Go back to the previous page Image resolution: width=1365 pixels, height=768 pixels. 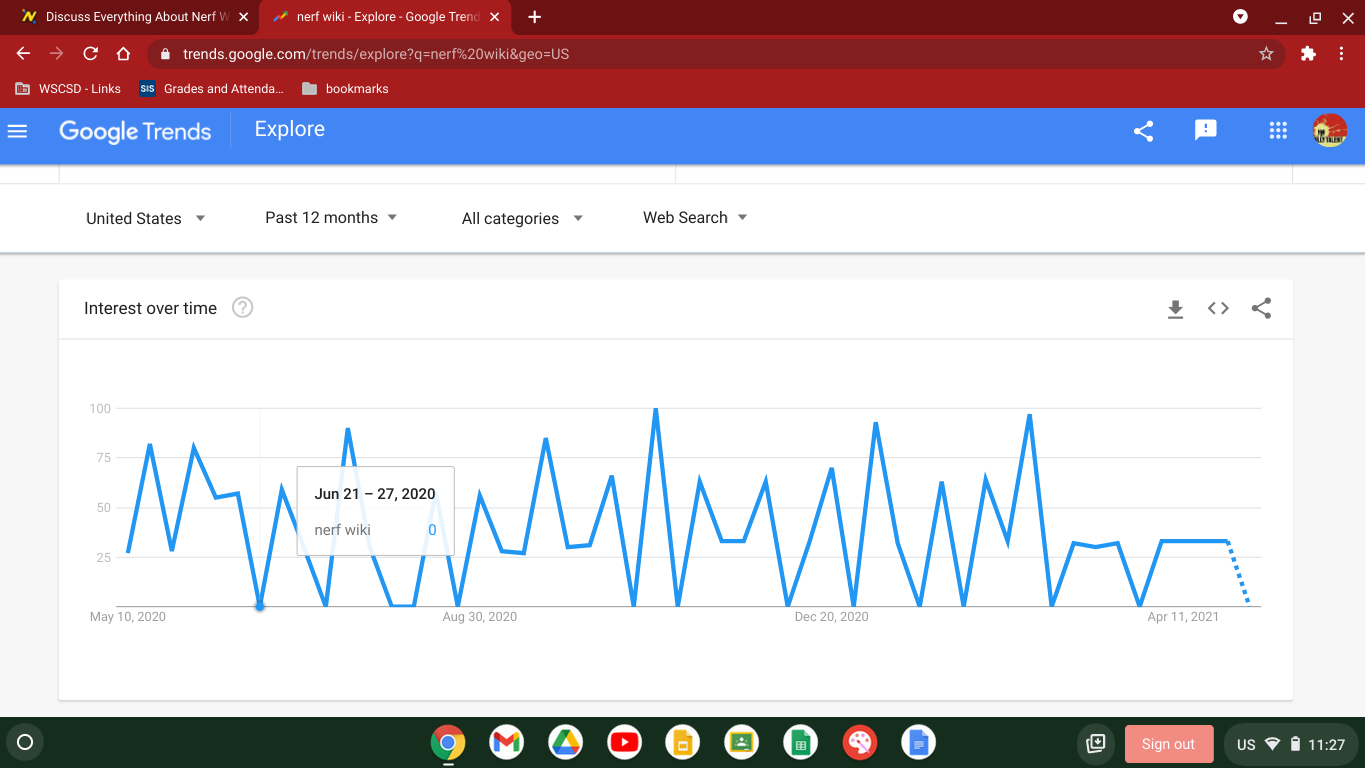24,54
